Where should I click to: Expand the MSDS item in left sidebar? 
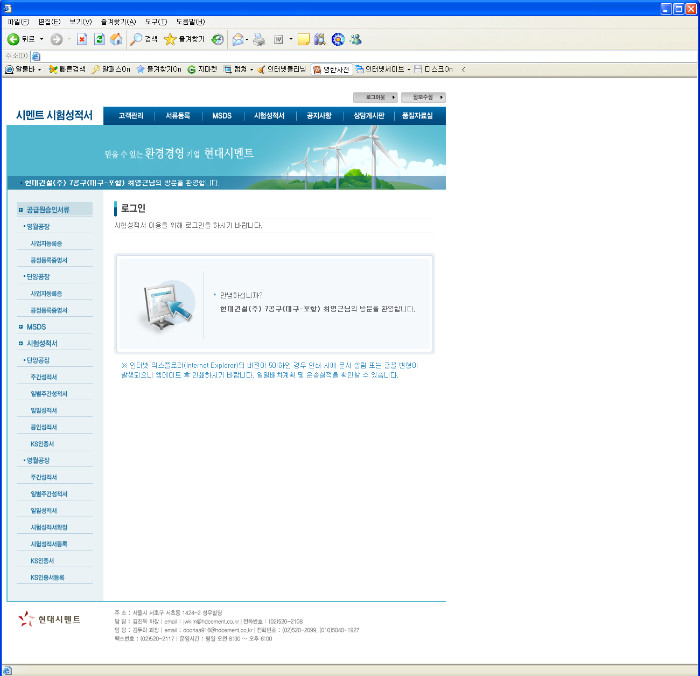[x=36, y=327]
